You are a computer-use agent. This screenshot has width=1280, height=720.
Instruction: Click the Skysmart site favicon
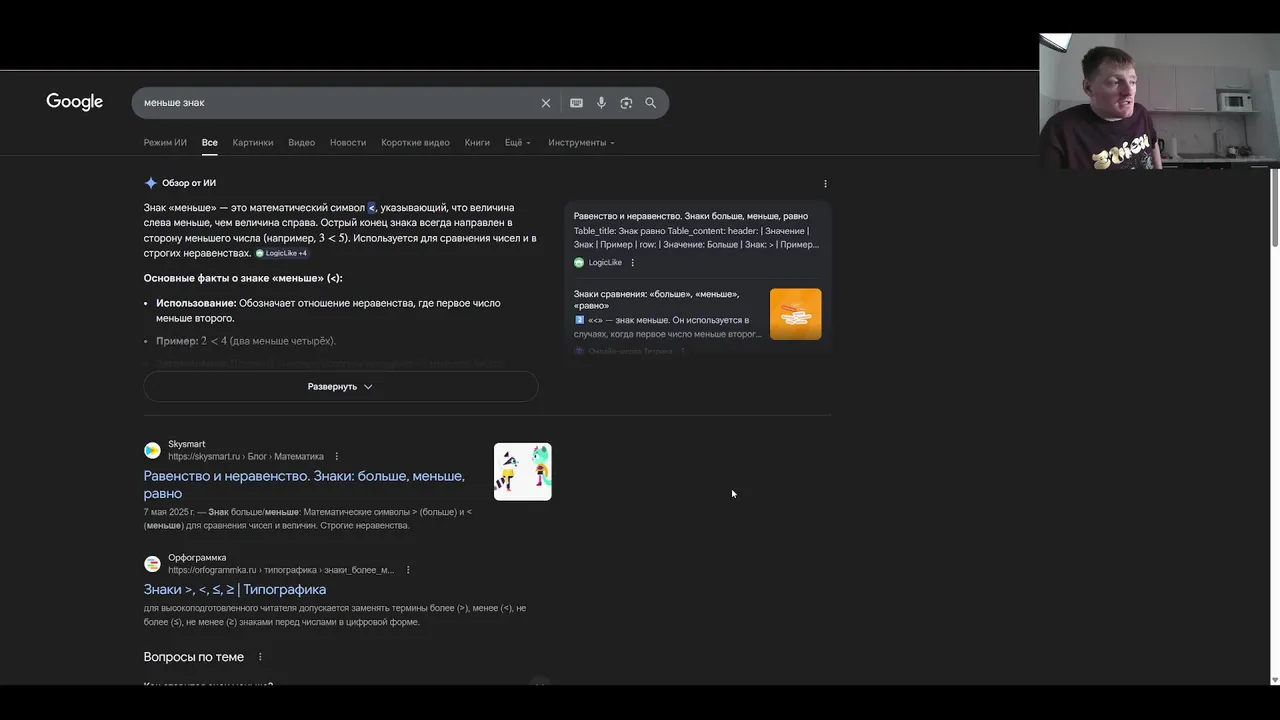click(152, 450)
